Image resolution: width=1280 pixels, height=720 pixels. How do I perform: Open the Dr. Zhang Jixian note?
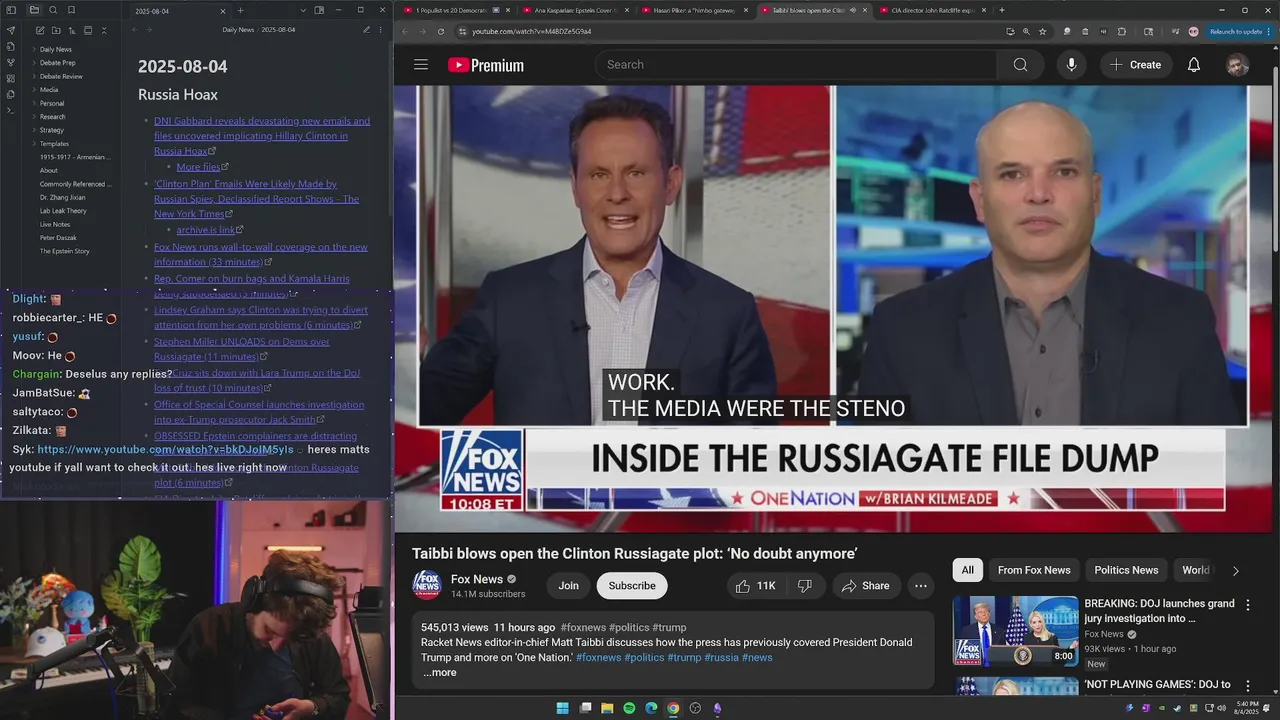click(62, 197)
